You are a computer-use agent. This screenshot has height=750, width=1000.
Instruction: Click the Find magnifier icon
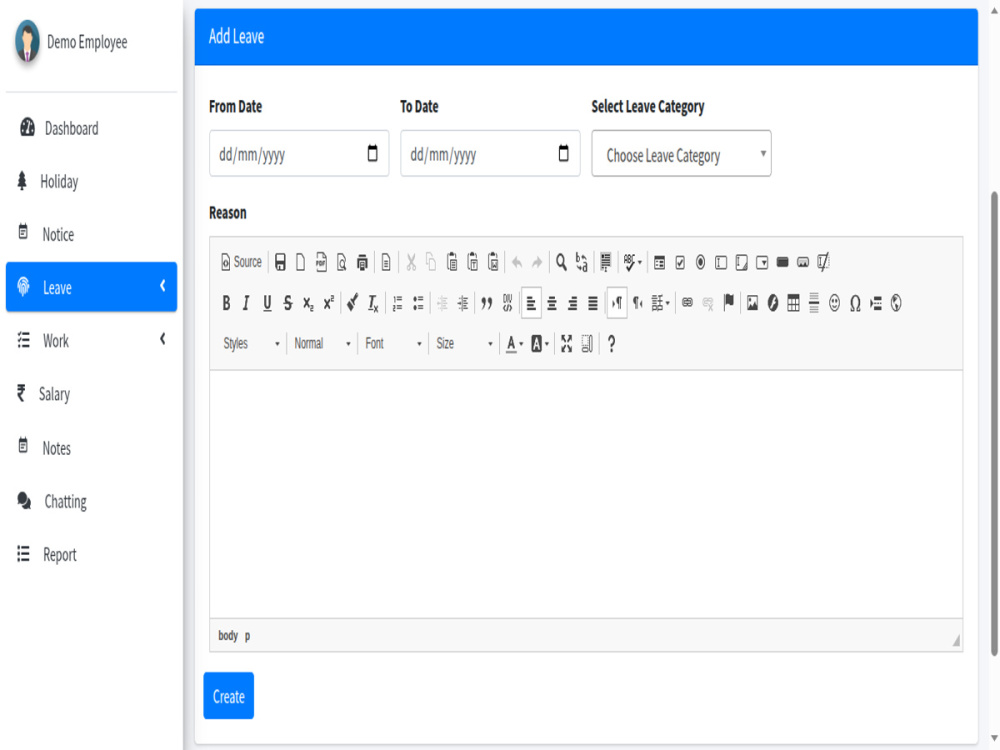coord(561,262)
